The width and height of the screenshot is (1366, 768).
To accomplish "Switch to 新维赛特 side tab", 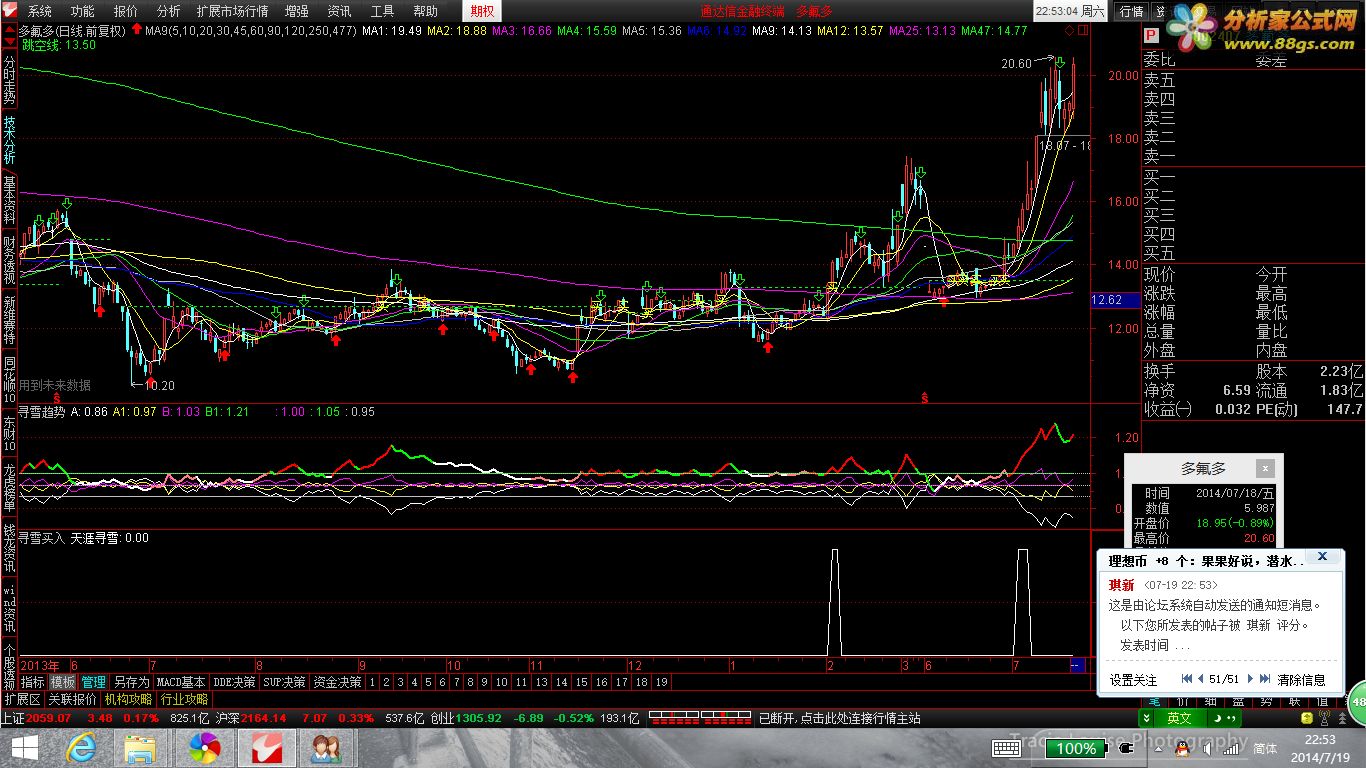I will 9,319.
